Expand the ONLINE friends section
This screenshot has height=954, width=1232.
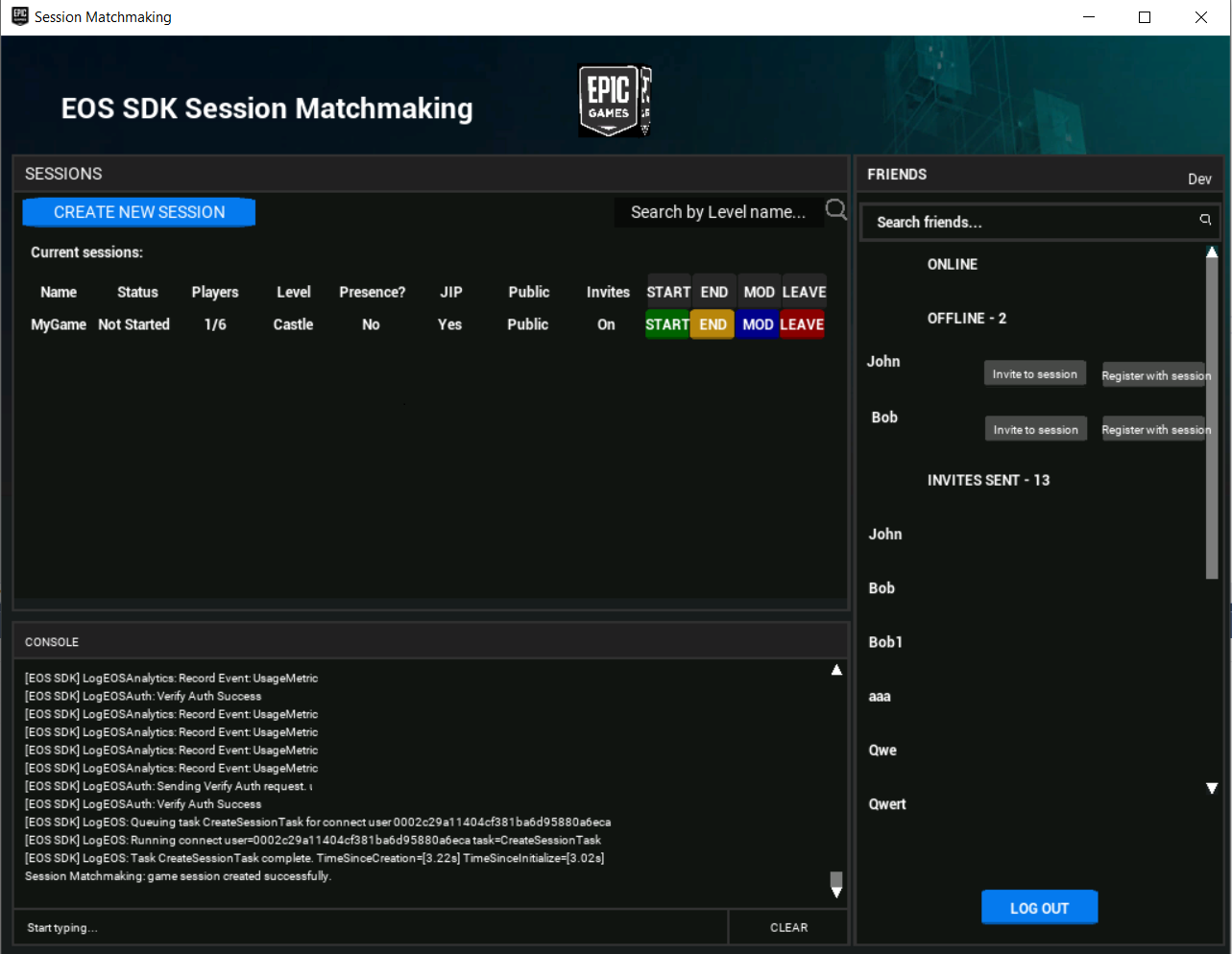click(x=952, y=264)
